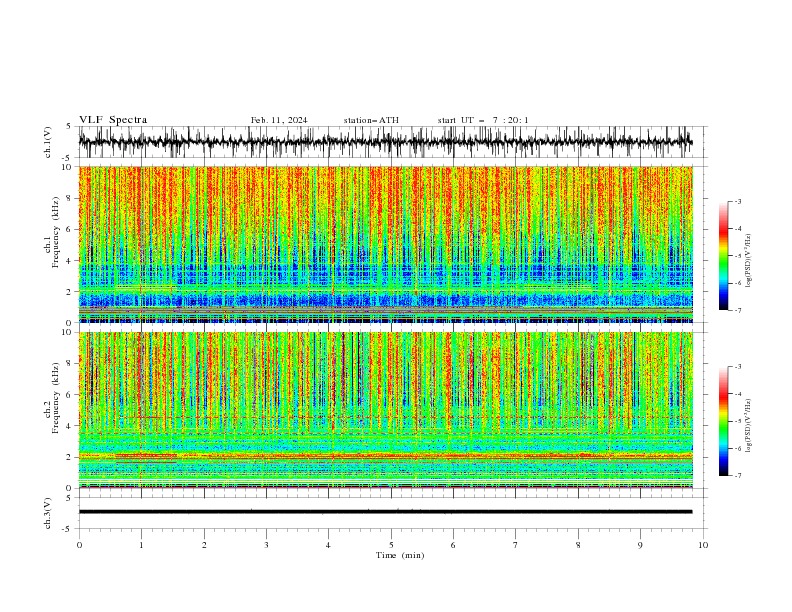Click the ch.3 flat voltage trace
Viewport: 792px width, 612px height.
click(385, 512)
